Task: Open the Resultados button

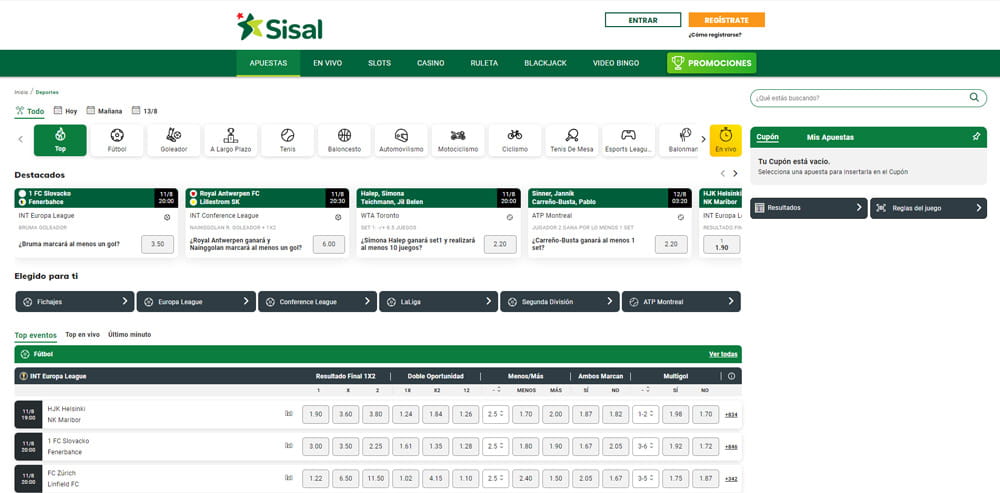Action: pyautogui.click(x=809, y=208)
